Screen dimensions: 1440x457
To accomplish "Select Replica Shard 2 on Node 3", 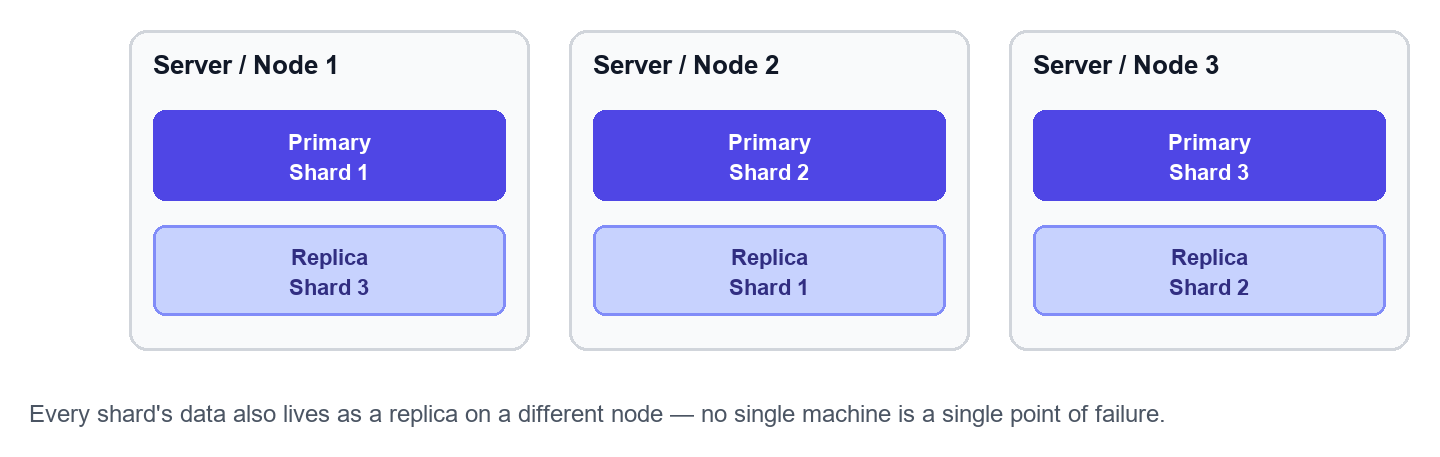I will tap(1209, 271).
